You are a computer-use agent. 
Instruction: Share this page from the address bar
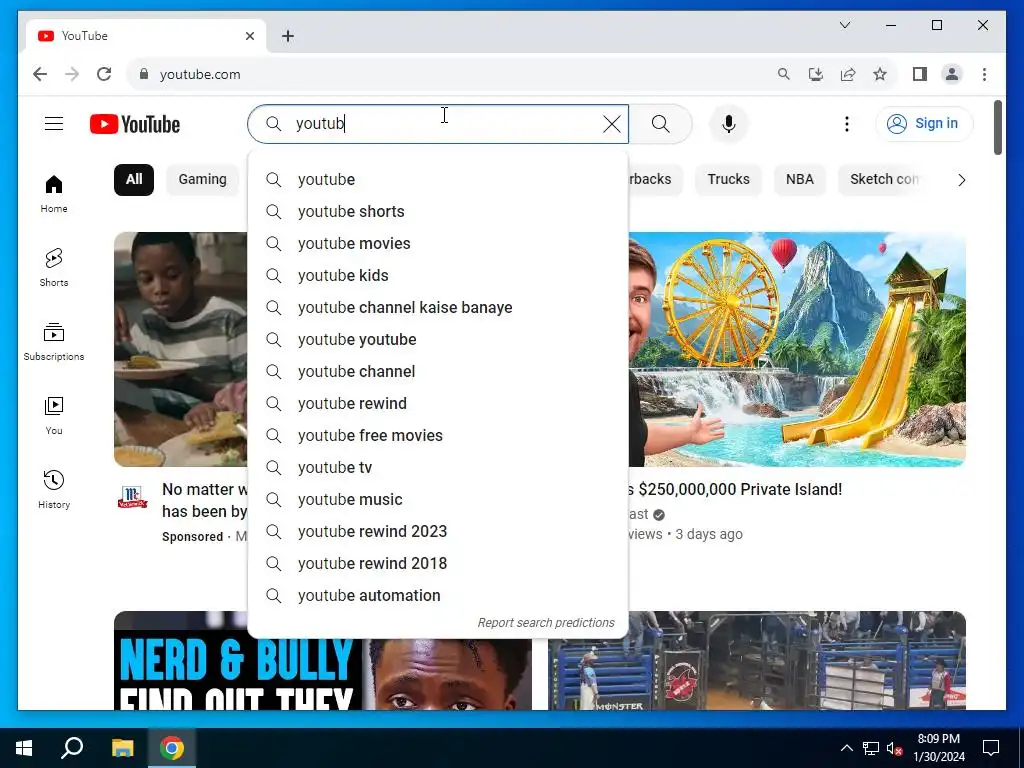click(848, 74)
